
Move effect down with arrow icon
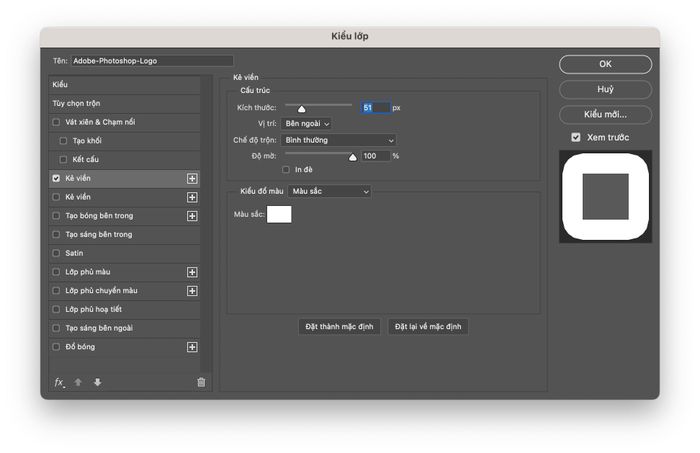pos(97,382)
